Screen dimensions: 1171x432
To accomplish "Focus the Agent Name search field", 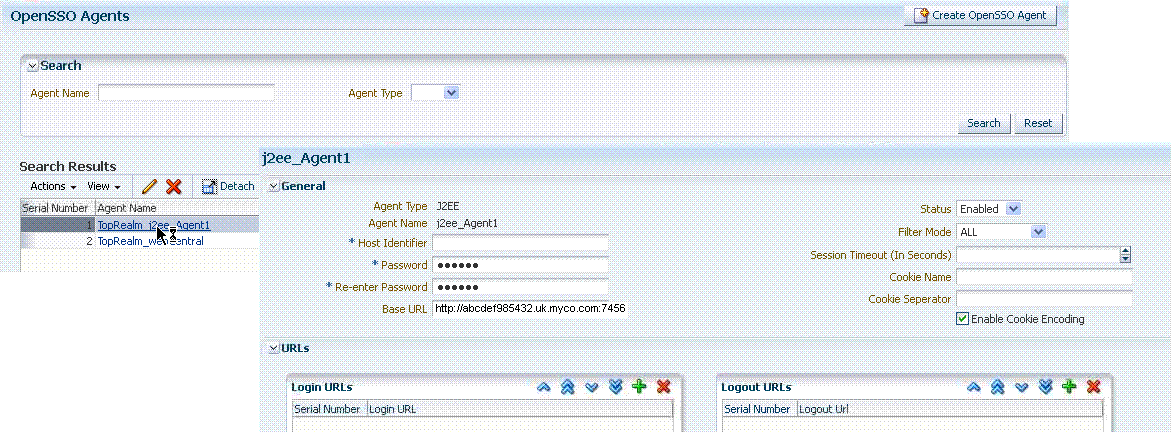I will (x=186, y=93).
